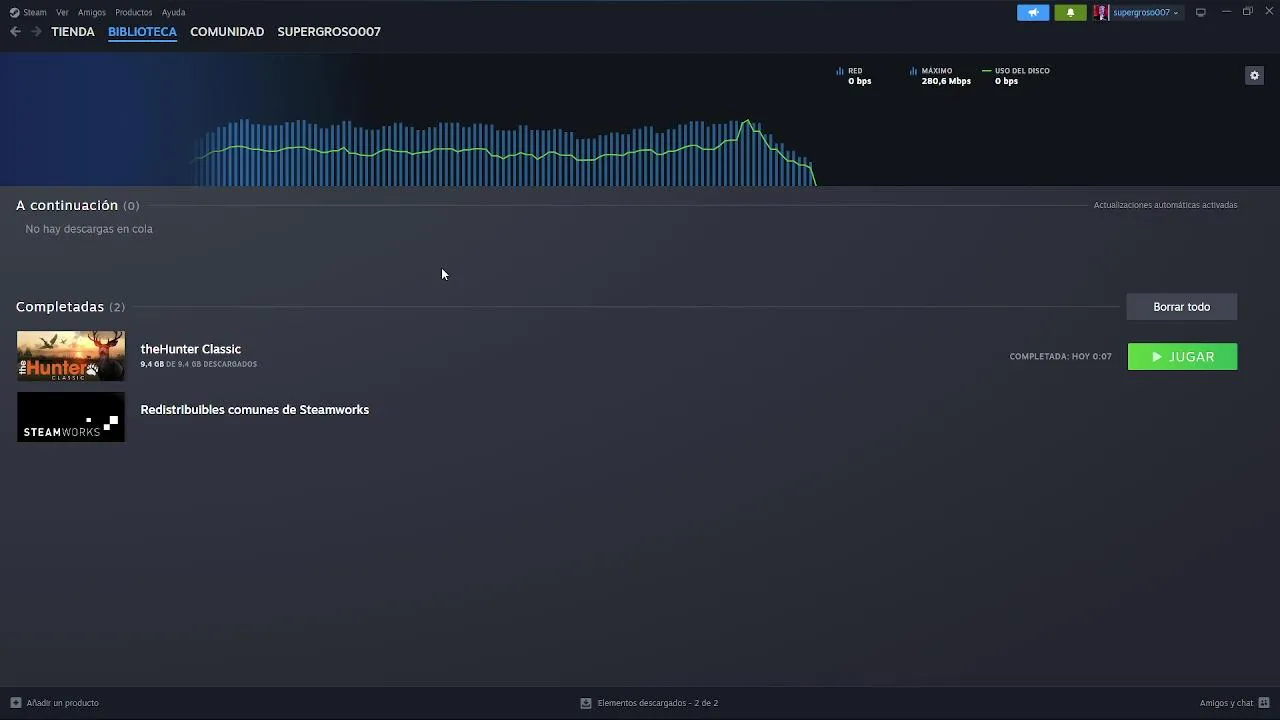1280x720 pixels.
Task: Open Amigos y chat
Action: coord(1226,703)
